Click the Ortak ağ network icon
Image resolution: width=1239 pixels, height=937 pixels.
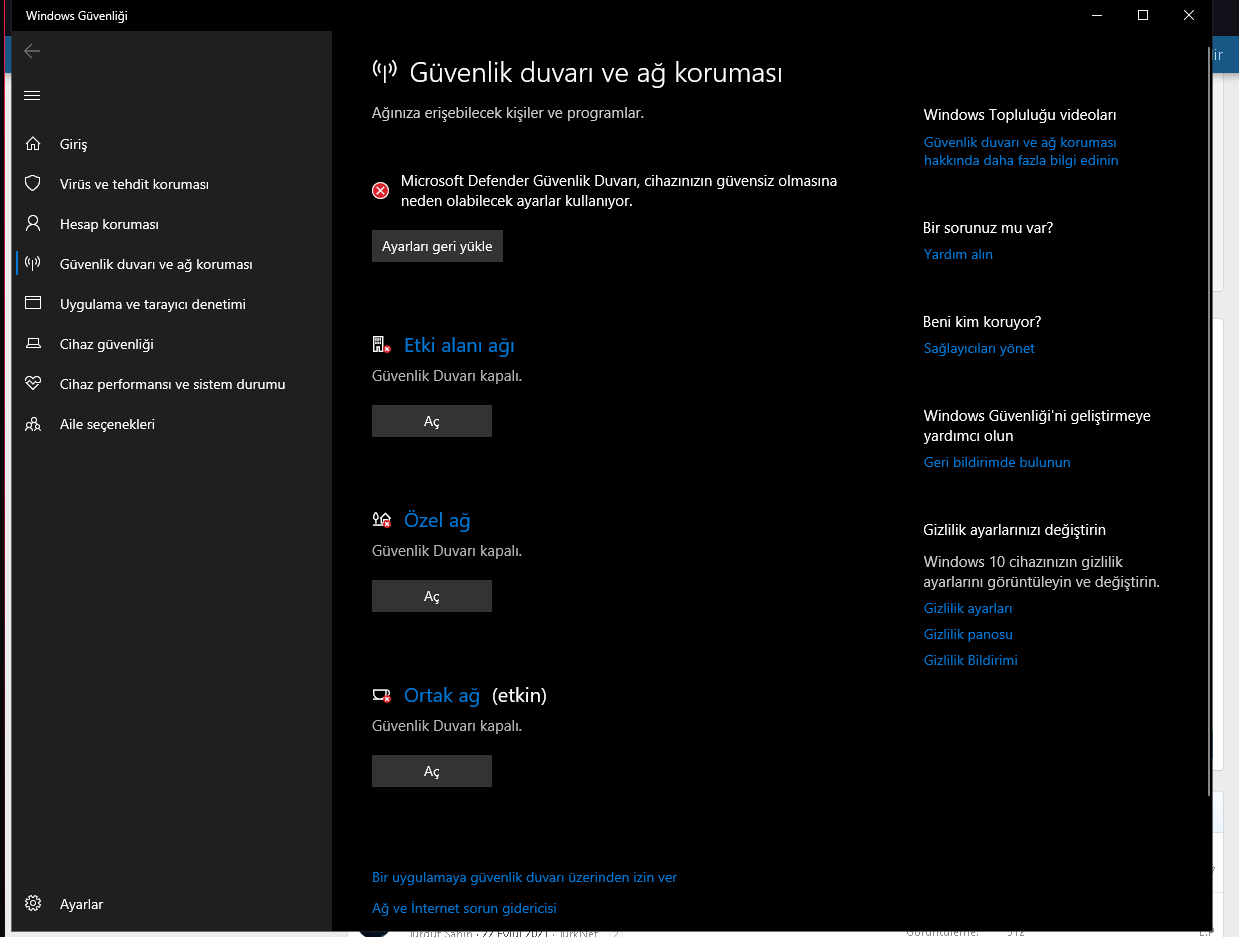click(381, 695)
